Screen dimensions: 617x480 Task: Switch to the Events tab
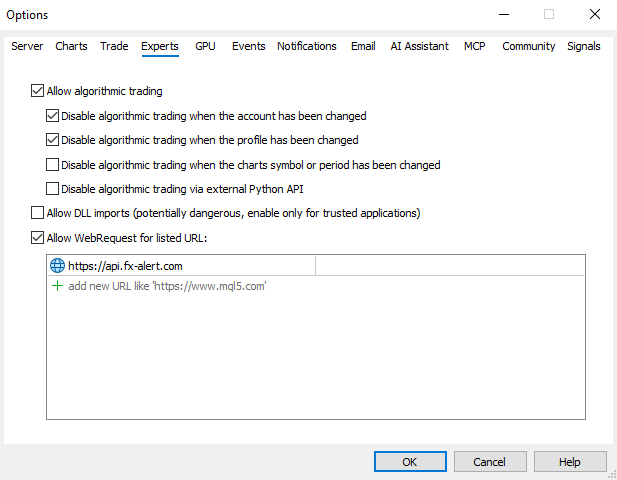click(249, 46)
